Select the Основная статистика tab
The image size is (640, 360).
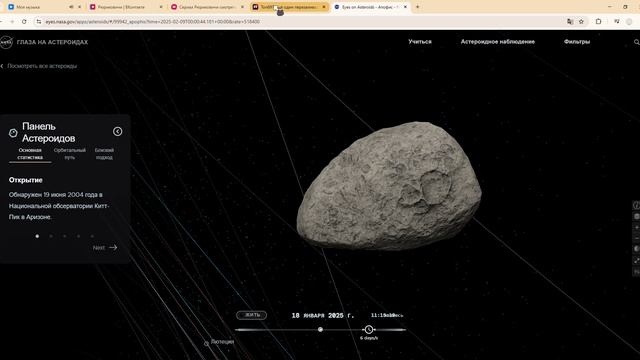click(30, 153)
